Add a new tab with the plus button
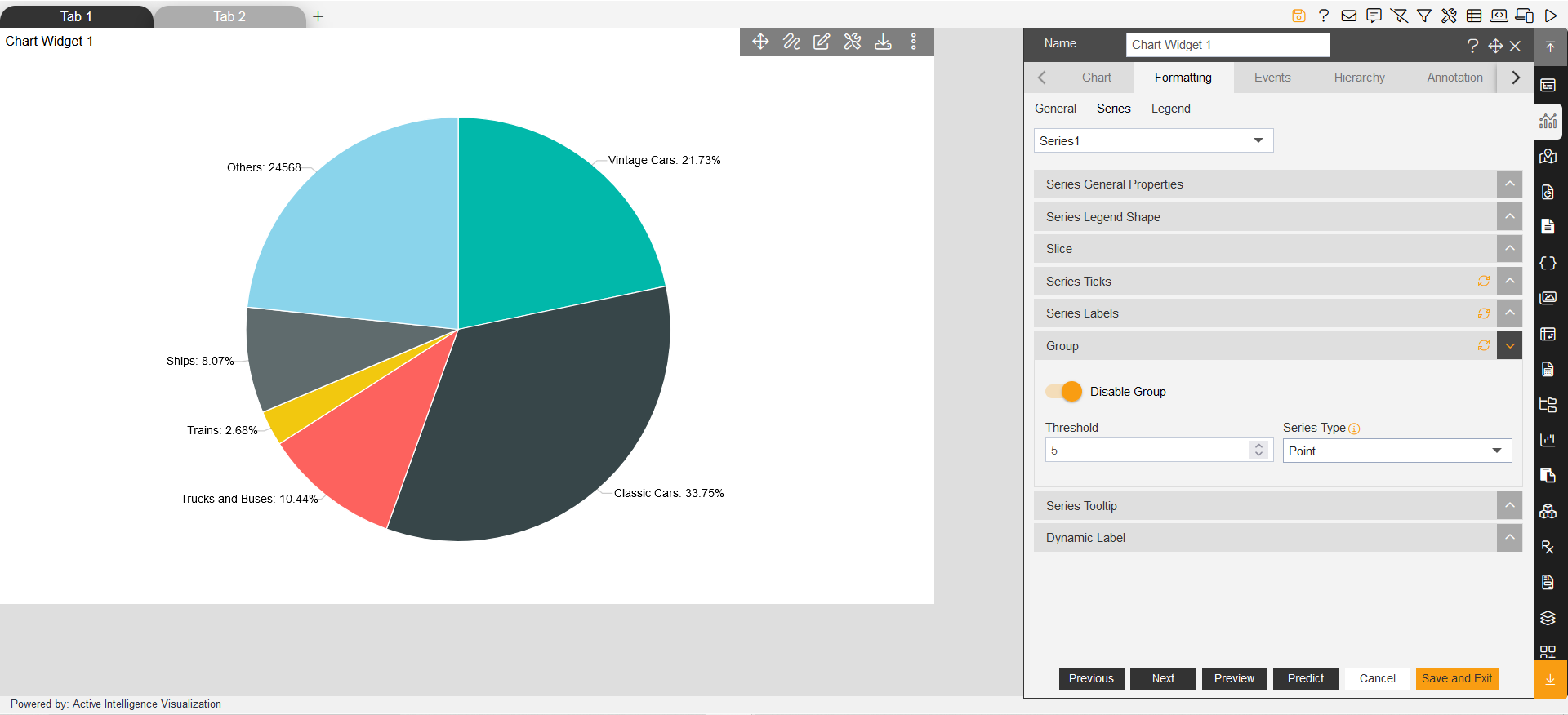 tap(318, 16)
